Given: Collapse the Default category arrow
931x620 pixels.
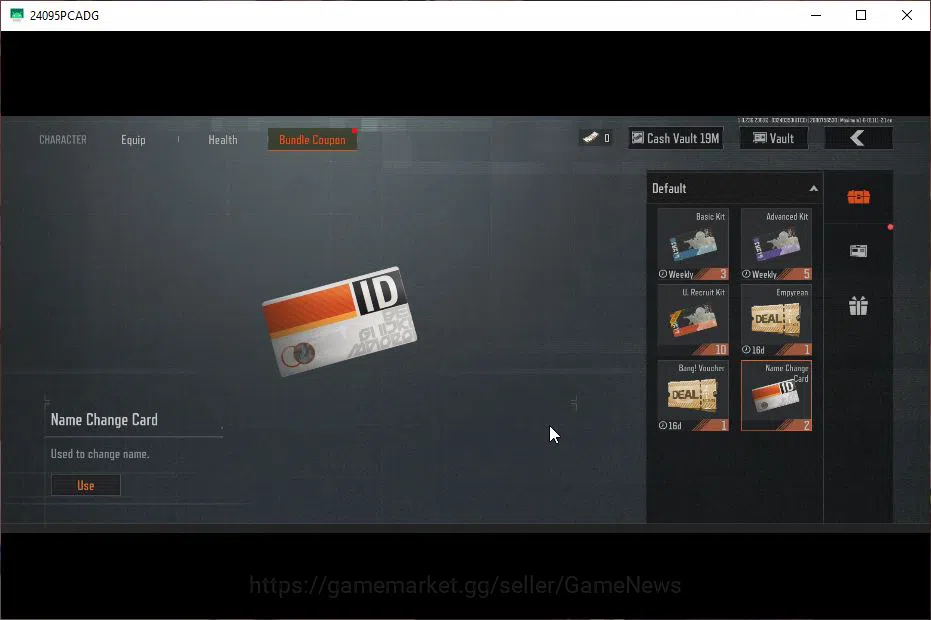Looking at the screenshot, I should tap(813, 188).
